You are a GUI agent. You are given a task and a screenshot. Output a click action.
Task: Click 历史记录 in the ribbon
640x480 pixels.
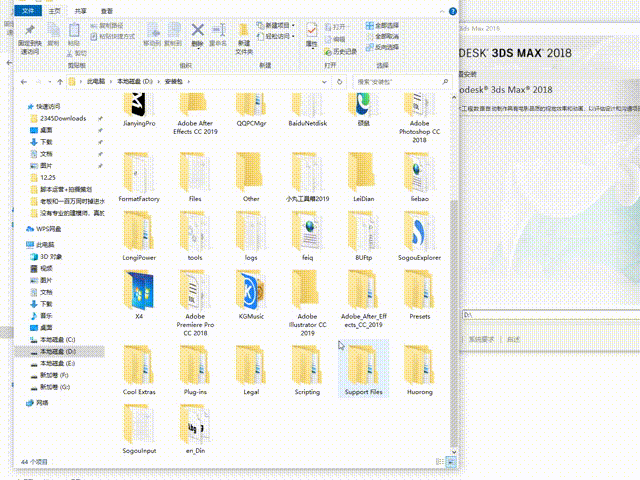click(x=340, y=52)
